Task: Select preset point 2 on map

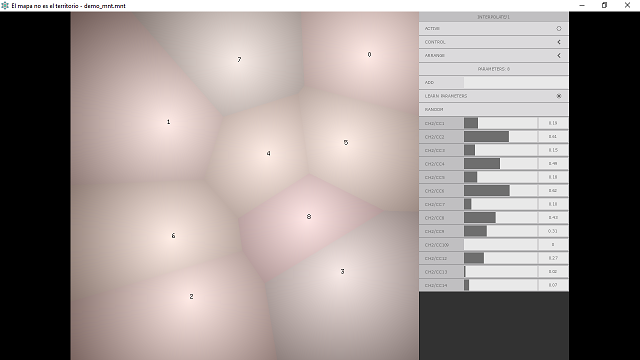Action: point(191,296)
